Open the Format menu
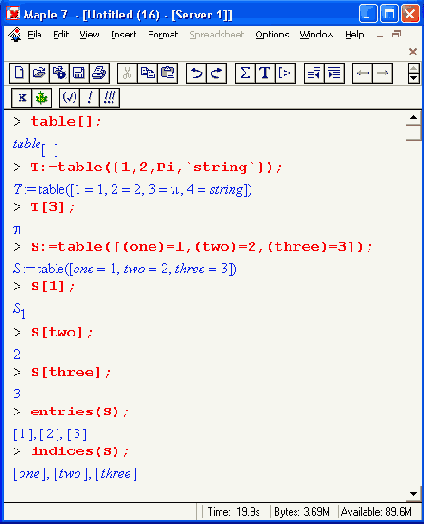This screenshot has width=424, height=524. pyautogui.click(x=163, y=34)
